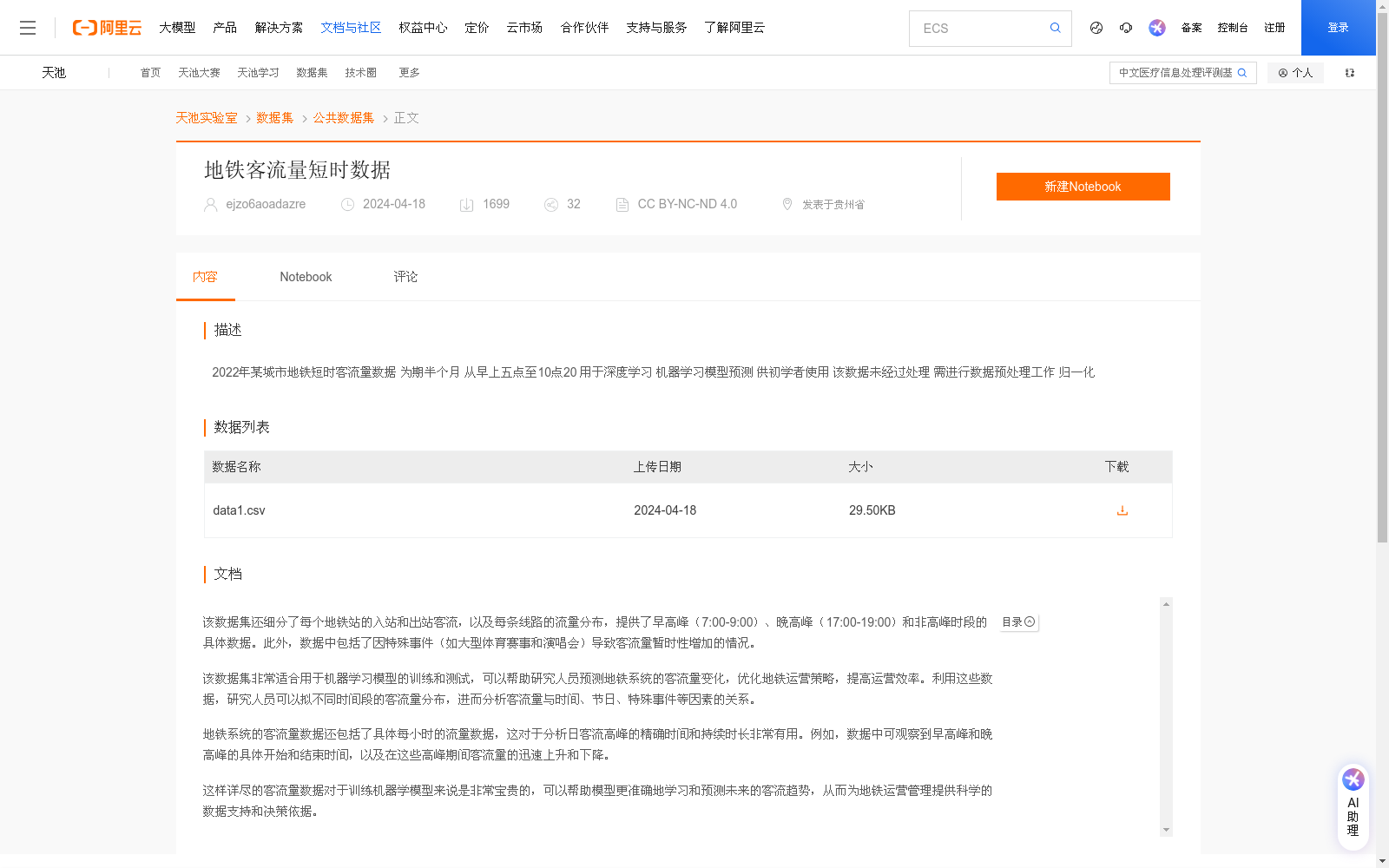Screen dimensions: 1389x868
Task: Download data1.csv via download icon
Action: pyautogui.click(x=1122, y=510)
